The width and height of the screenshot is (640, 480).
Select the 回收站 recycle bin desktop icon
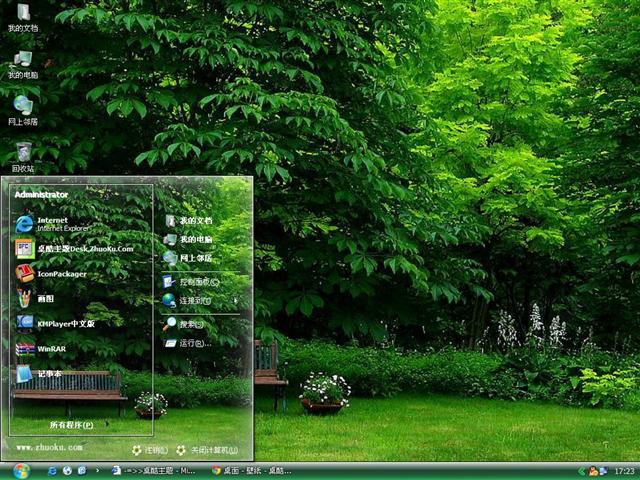click(23, 157)
